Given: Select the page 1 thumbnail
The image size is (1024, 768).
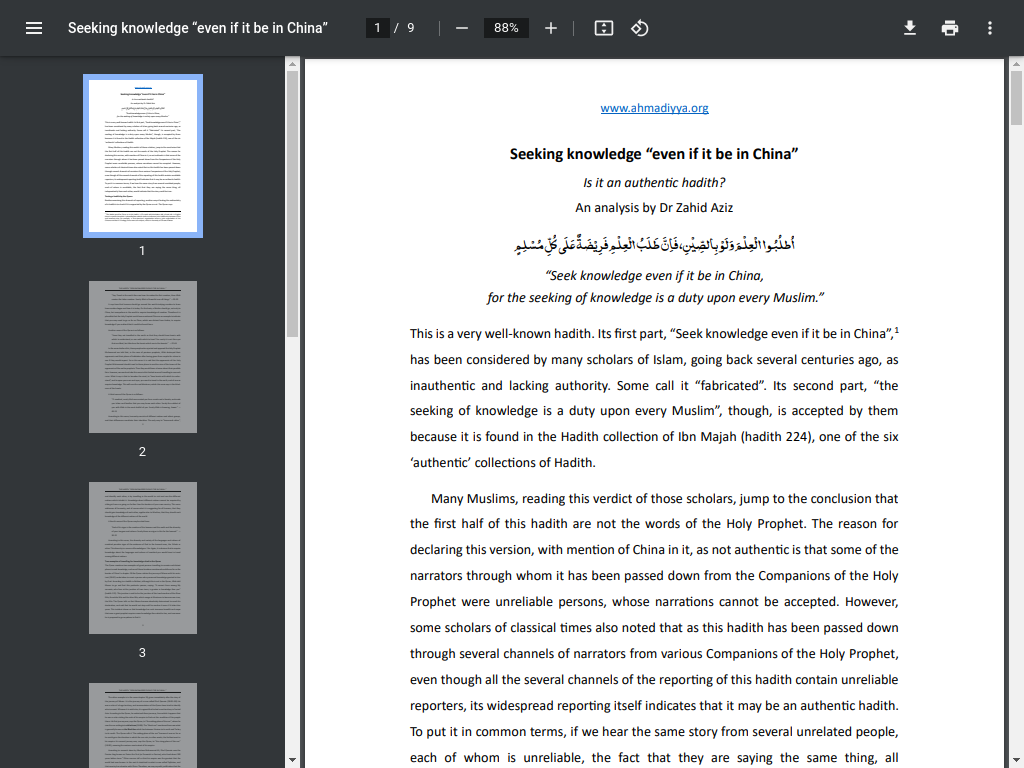Looking at the screenshot, I should (143, 156).
